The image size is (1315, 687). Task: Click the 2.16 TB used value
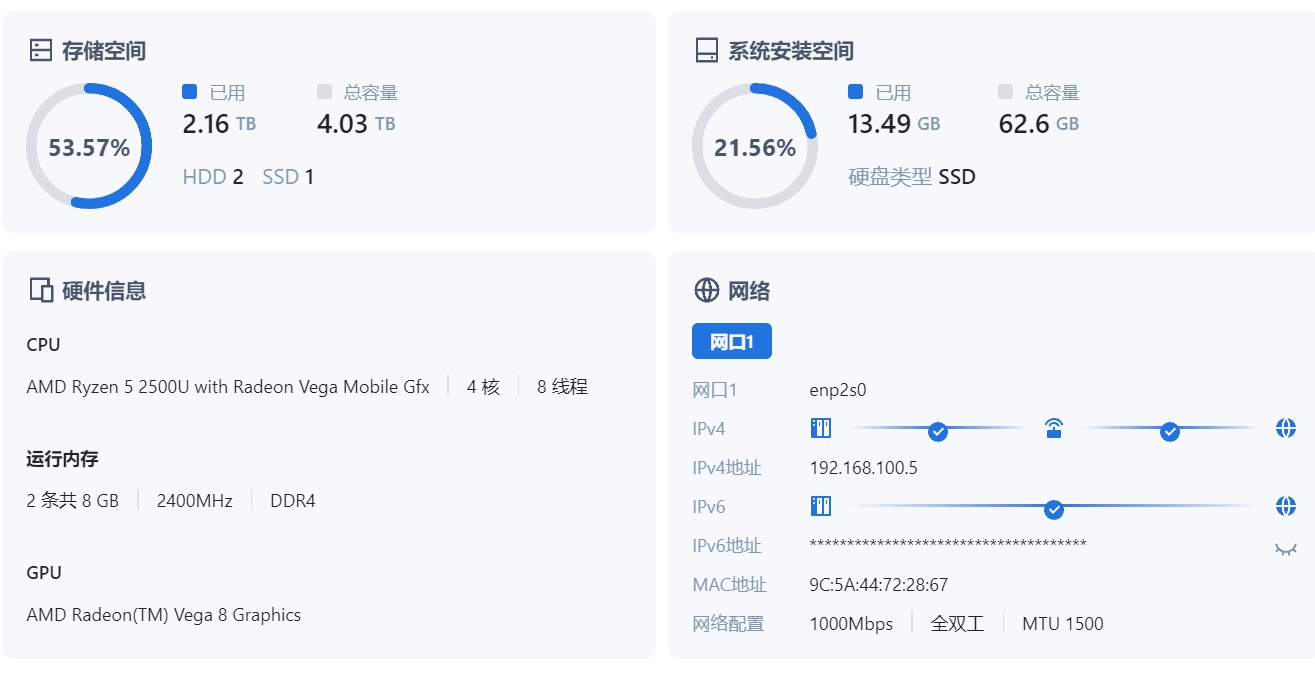tap(219, 124)
